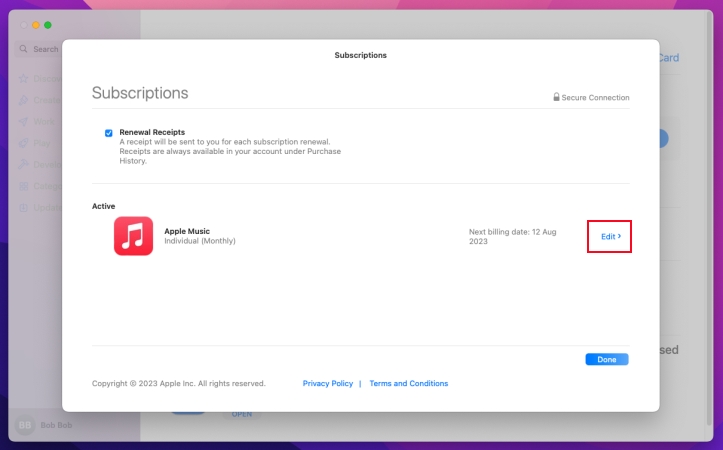
Task: Uncheck the Renewal Receipts checkbox
Action: [109, 132]
